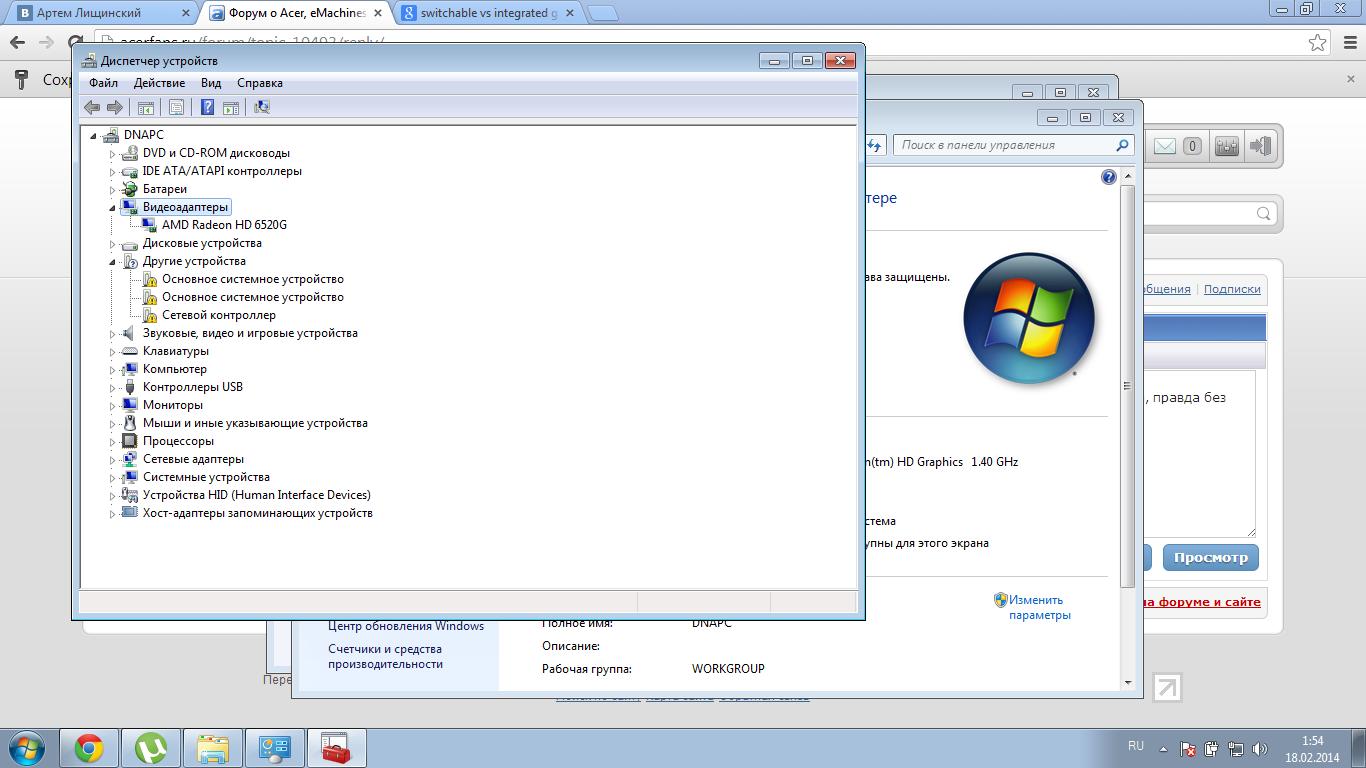This screenshot has width=1366, height=768.
Task: Click Мыши и иные указывающие устройства icon
Action: (129, 423)
